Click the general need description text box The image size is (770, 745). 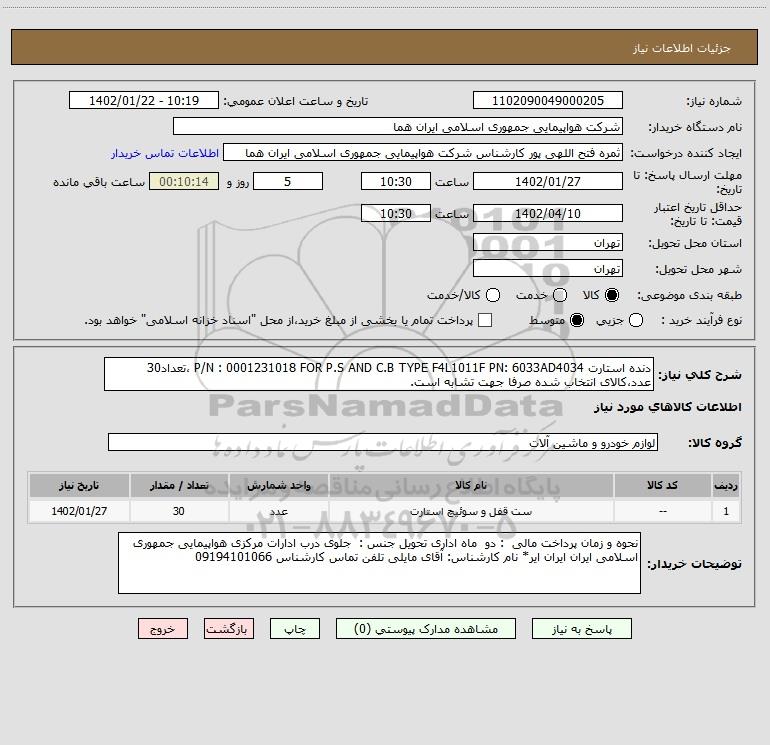point(379,374)
